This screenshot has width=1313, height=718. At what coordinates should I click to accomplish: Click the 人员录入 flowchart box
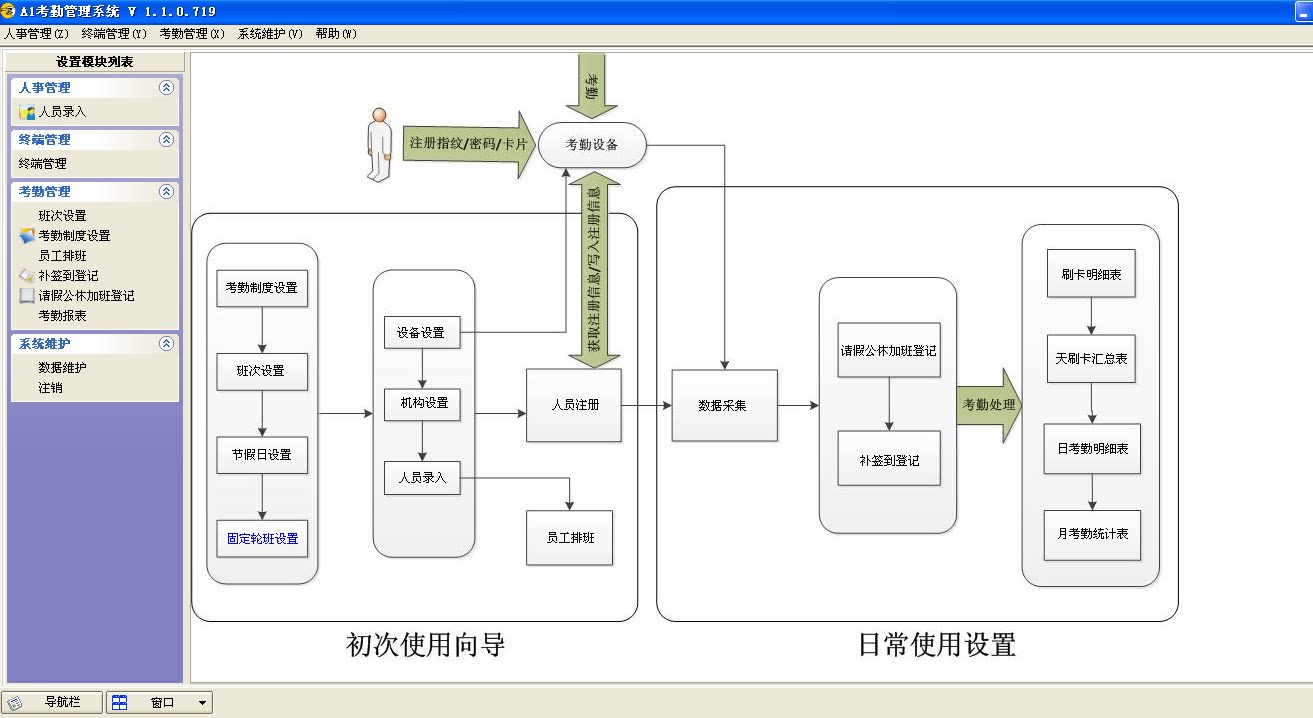(422, 478)
